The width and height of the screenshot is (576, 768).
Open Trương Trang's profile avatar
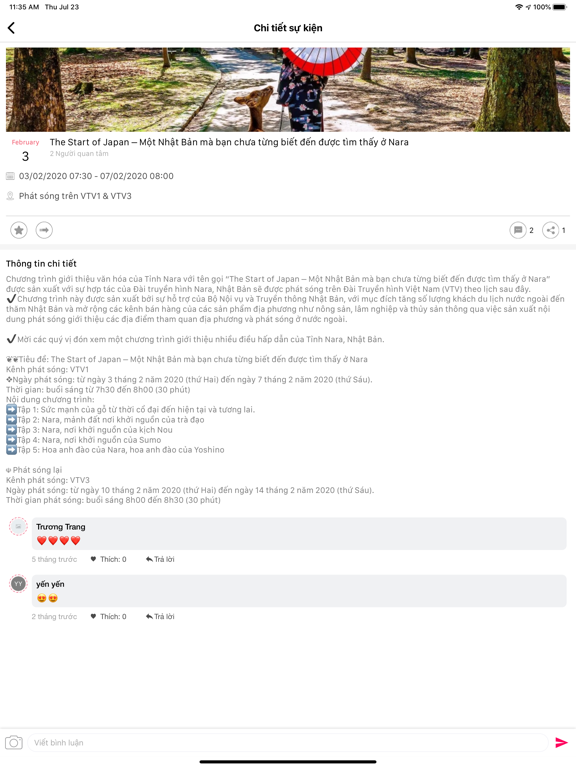[x=19, y=527]
